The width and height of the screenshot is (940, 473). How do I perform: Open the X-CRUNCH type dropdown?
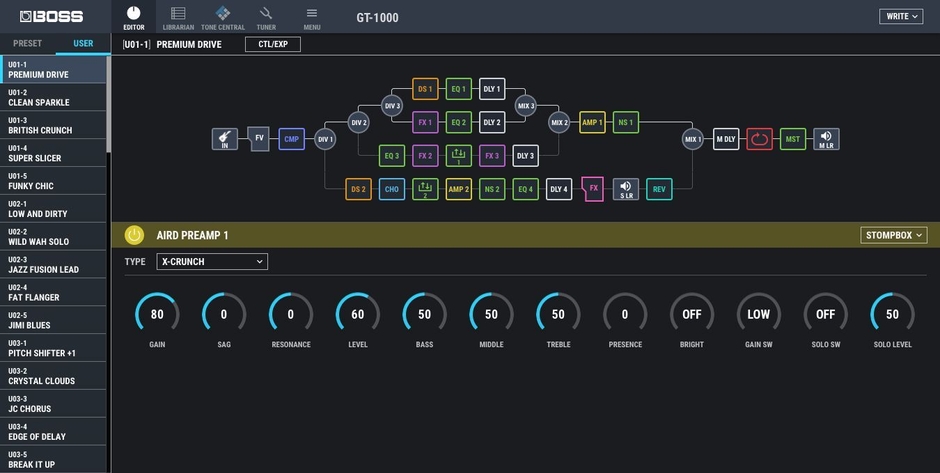pos(211,261)
